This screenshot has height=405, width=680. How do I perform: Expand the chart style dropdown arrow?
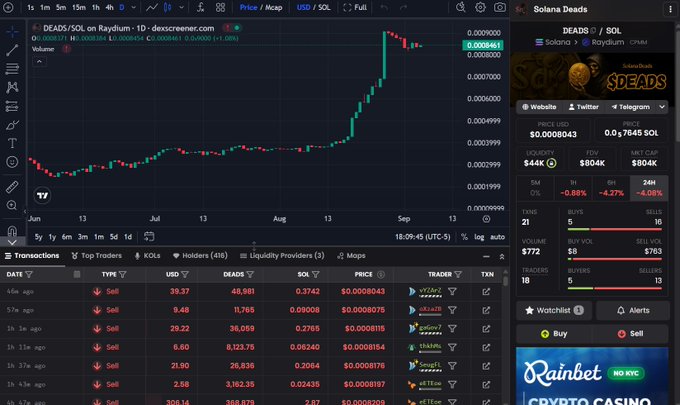tap(181, 7)
